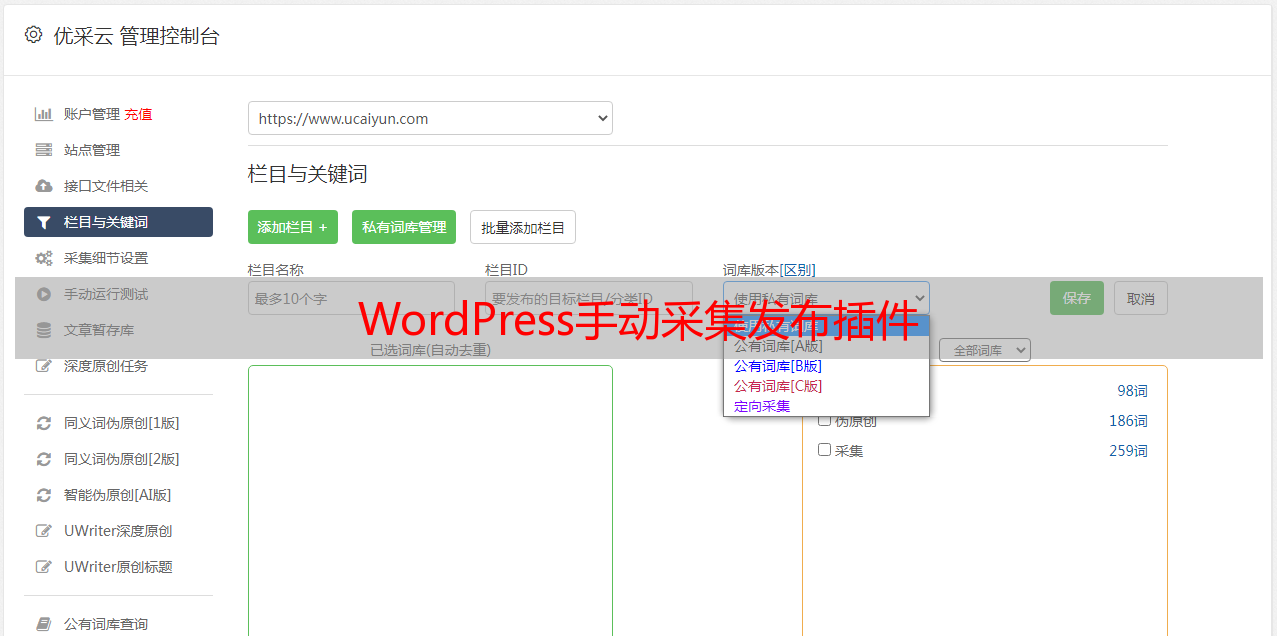Click the gear icon beside 优采云 管理控制台
Viewport: 1277px width, 636px height.
(34, 35)
